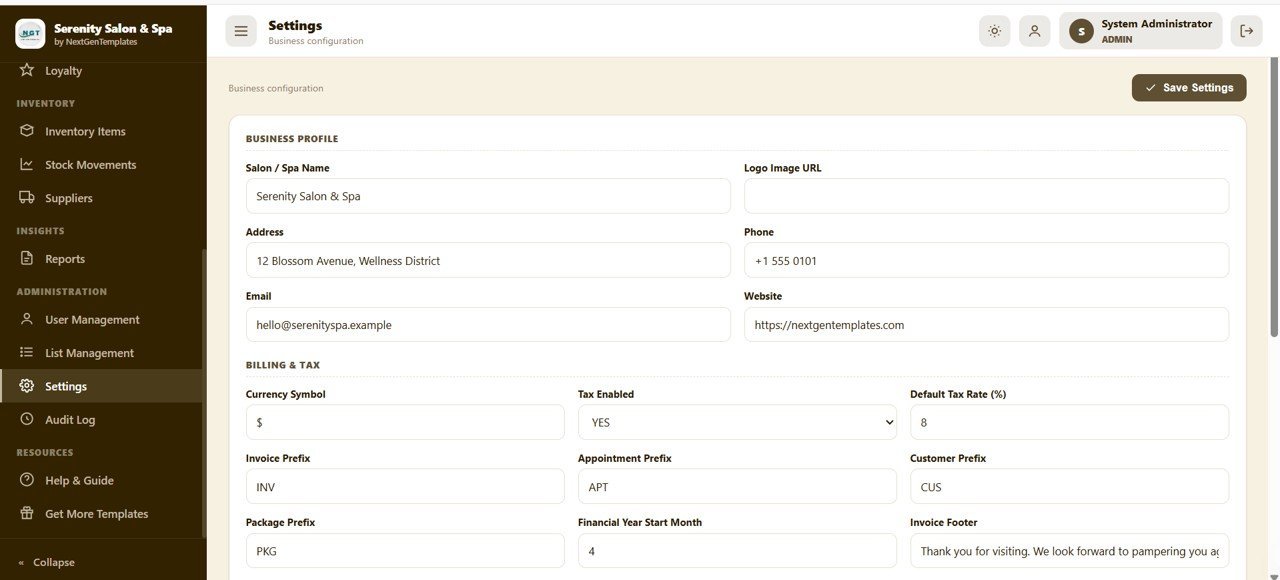Click the Package Prefix field

(x=405, y=550)
